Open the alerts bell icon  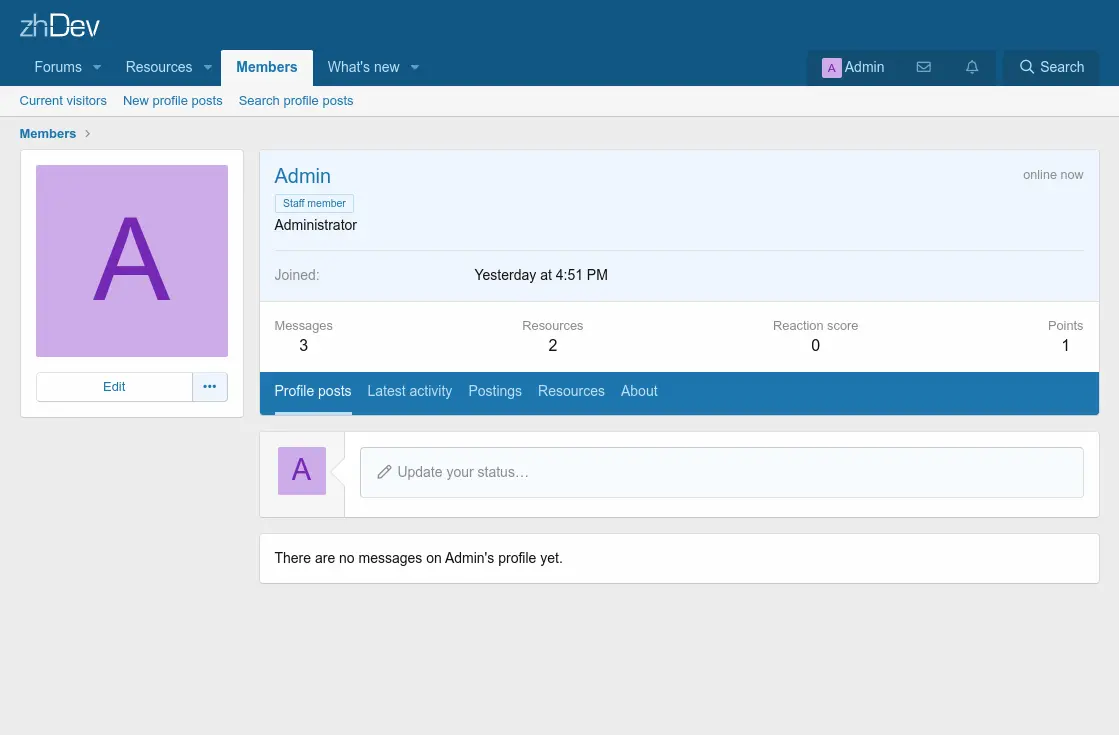coord(971,67)
